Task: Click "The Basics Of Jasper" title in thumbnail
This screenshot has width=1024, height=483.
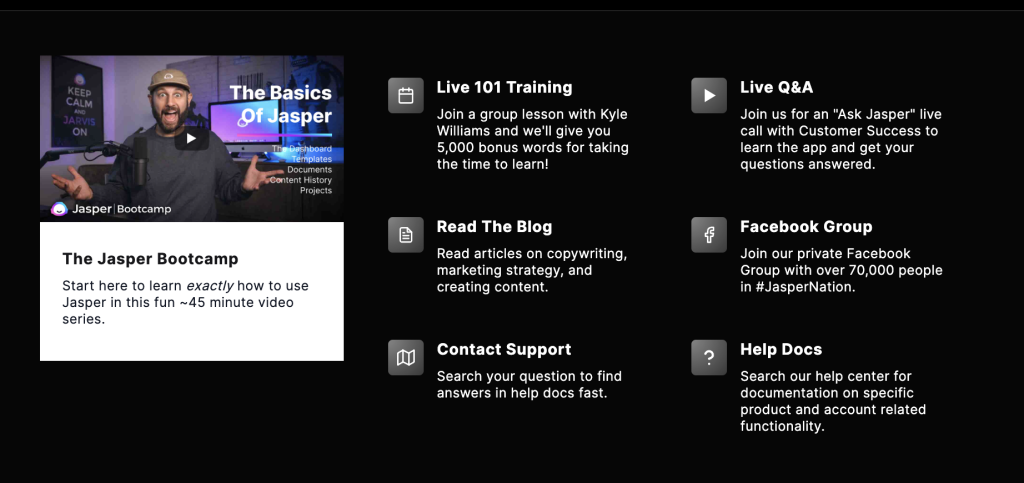Action: 281,104
